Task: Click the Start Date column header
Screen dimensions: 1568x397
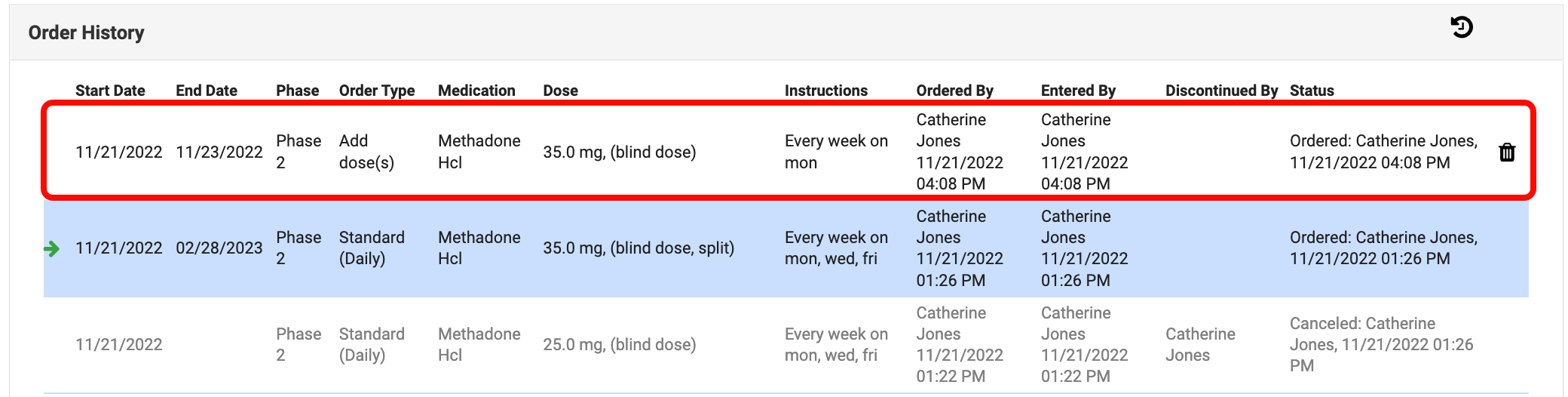Action: [x=110, y=91]
